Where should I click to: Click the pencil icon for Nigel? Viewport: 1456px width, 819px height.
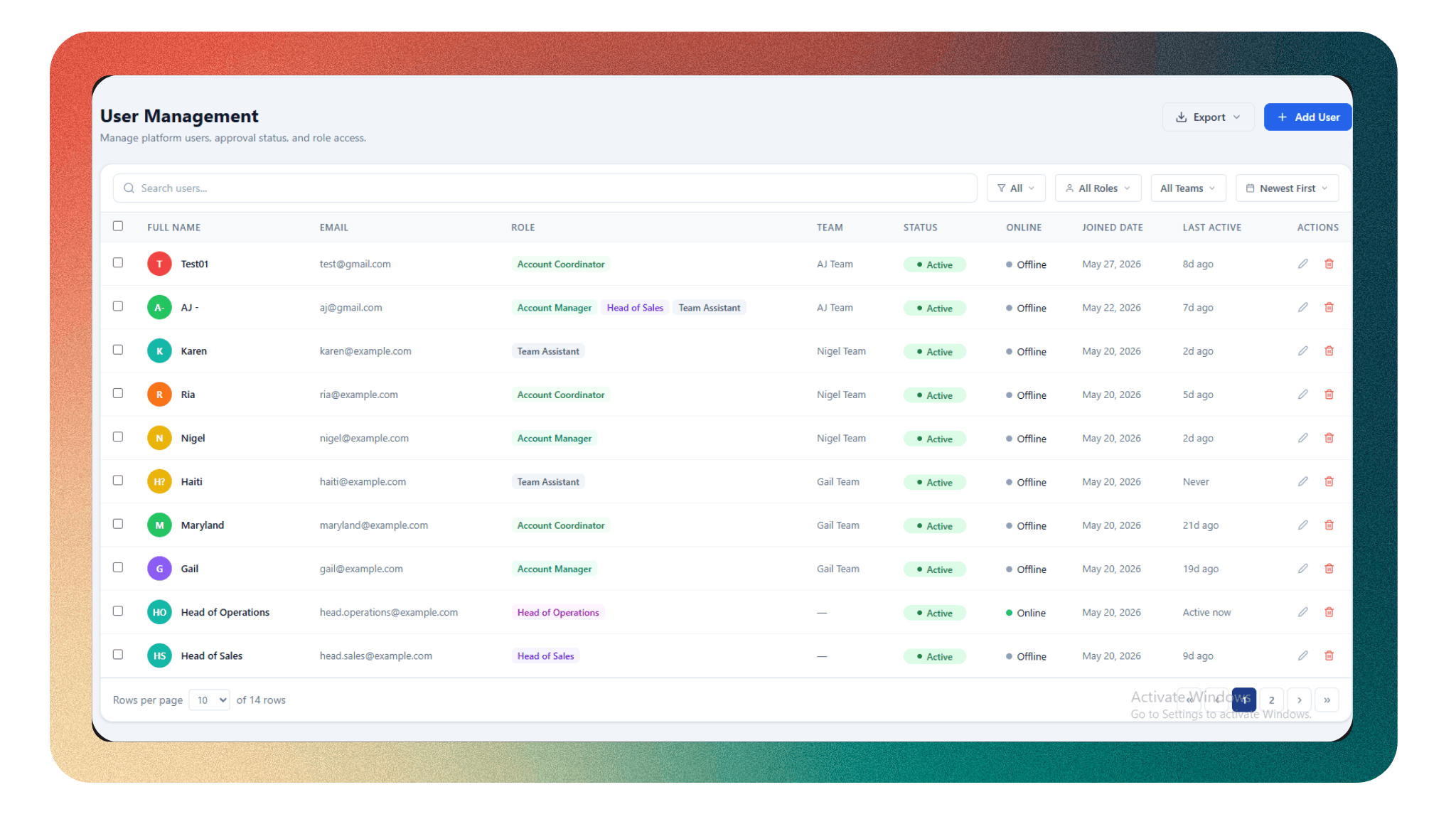pos(1302,438)
